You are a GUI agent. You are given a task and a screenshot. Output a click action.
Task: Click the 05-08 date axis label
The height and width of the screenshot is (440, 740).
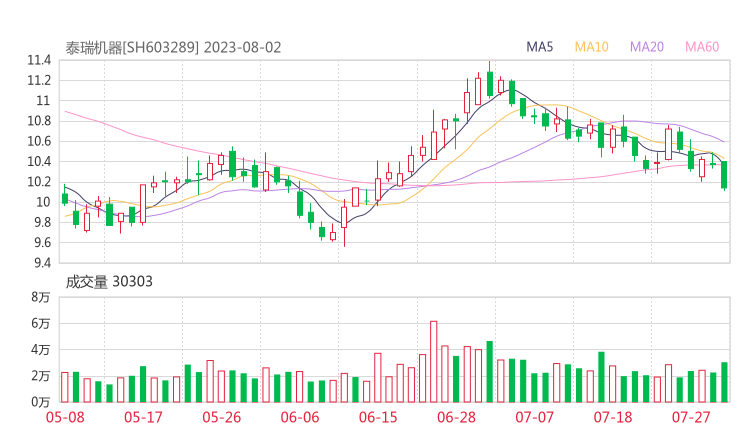65,417
